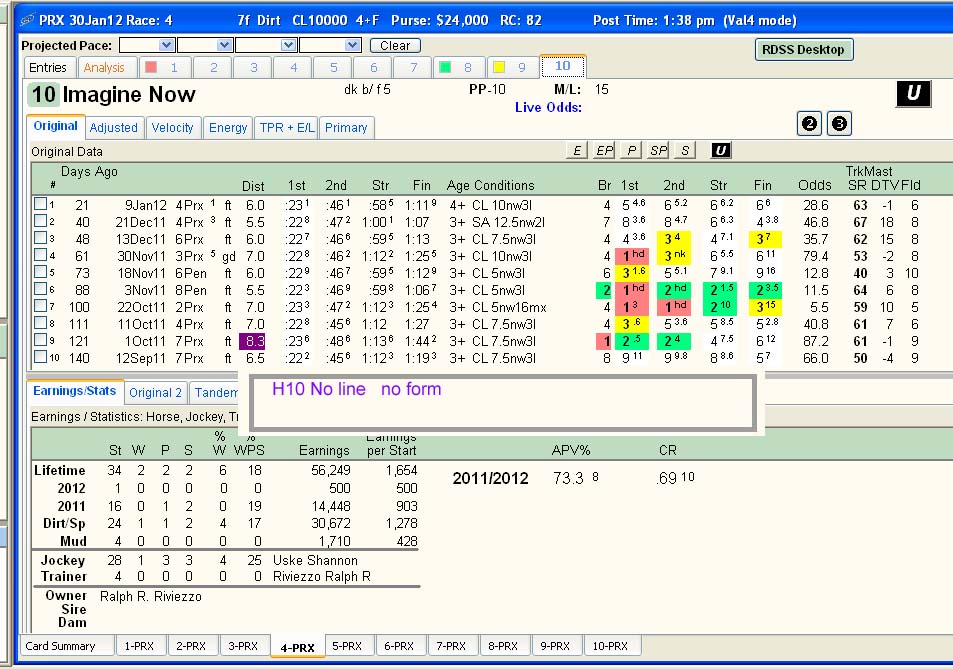Click the SP running style button

click(658, 150)
